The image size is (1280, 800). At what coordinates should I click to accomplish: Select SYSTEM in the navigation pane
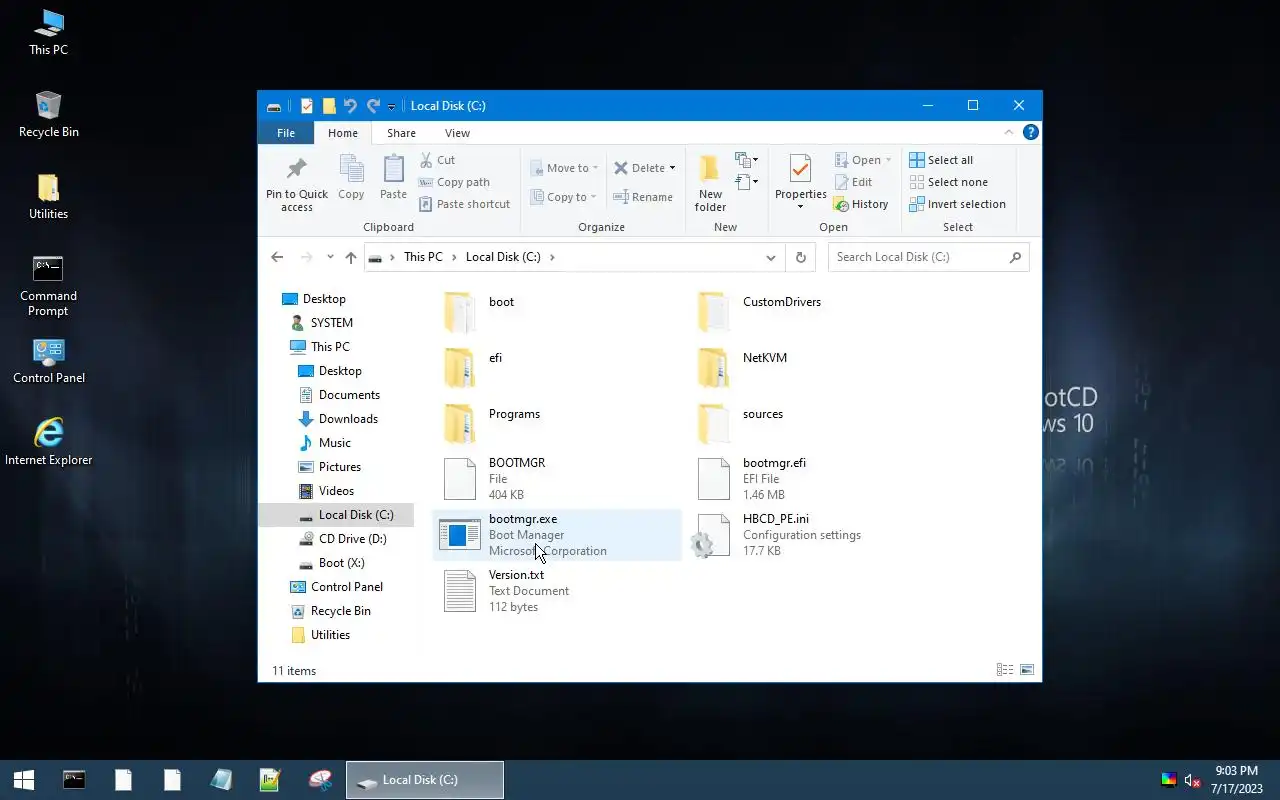click(x=322, y=323)
